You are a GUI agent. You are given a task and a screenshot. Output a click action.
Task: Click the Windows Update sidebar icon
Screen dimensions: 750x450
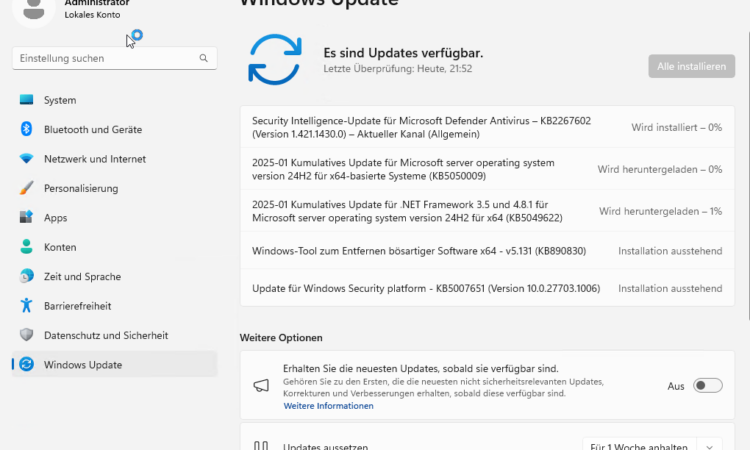point(26,364)
